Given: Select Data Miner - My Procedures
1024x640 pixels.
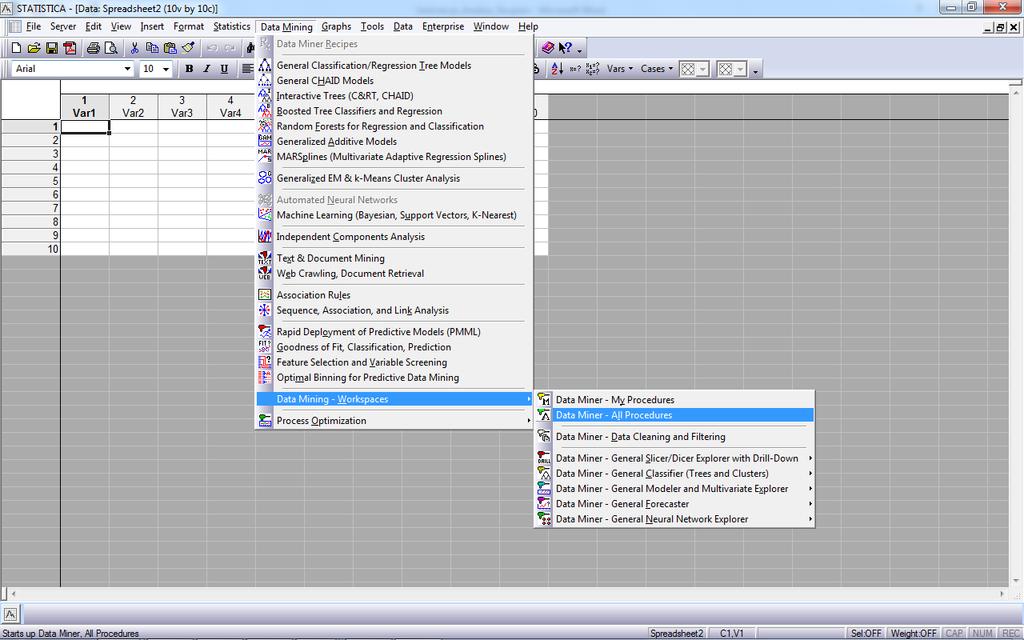Looking at the screenshot, I should pyautogui.click(x=674, y=400).
